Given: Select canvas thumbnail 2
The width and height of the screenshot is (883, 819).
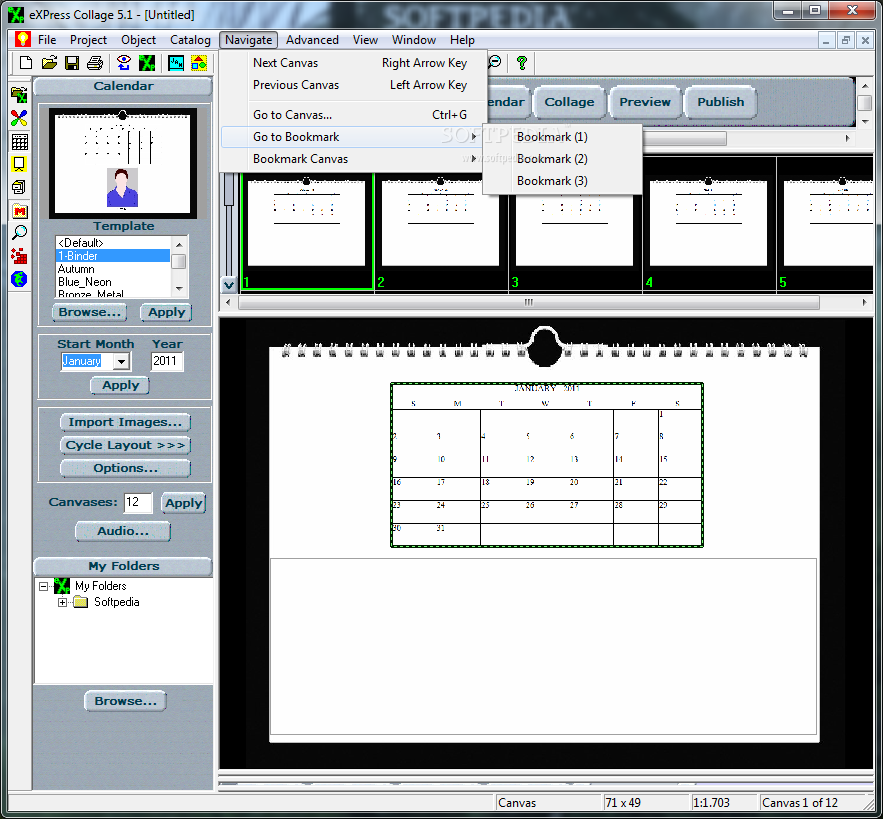Looking at the screenshot, I should click(440, 231).
